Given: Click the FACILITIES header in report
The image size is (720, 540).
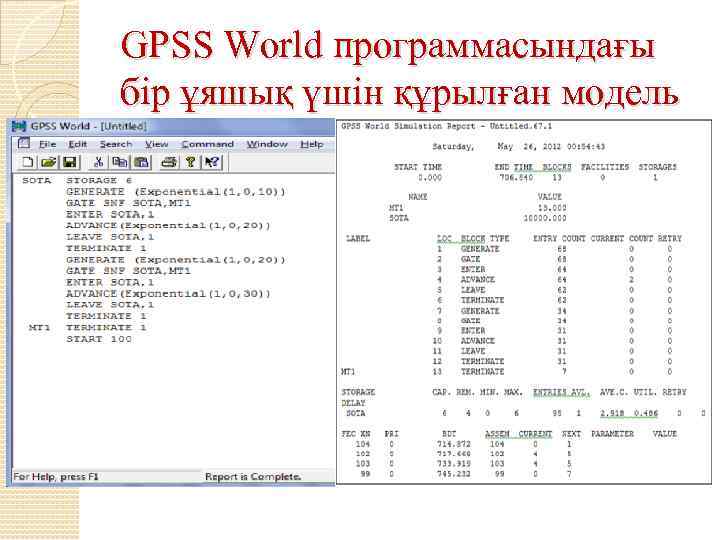Looking at the screenshot, I should (x=605, y=167).
